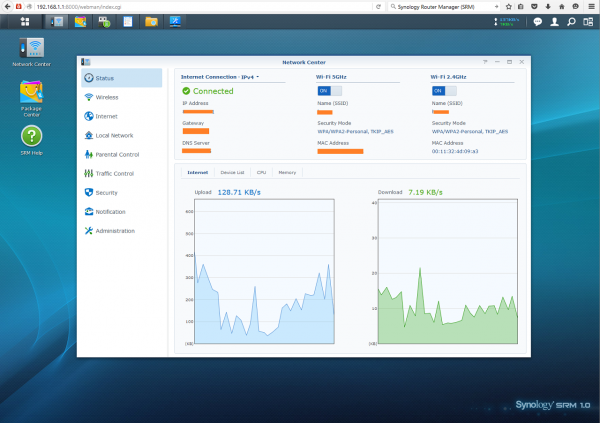The width and height of the screenshot is (600, 423).
Task: Expand the Internet Connection IPv4 dropdown
Action: point(220,77)
